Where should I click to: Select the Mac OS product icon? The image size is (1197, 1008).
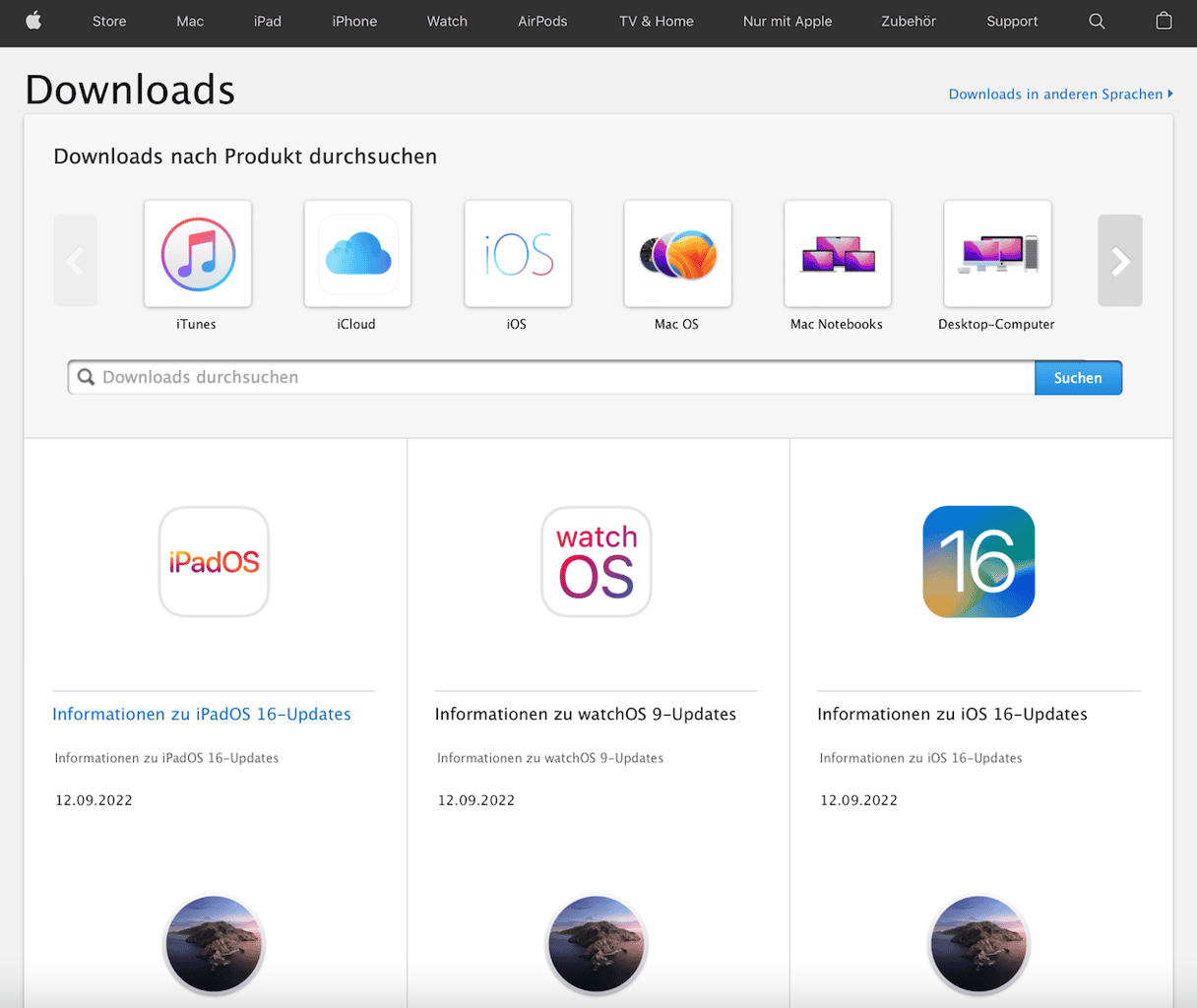point(677,254)
